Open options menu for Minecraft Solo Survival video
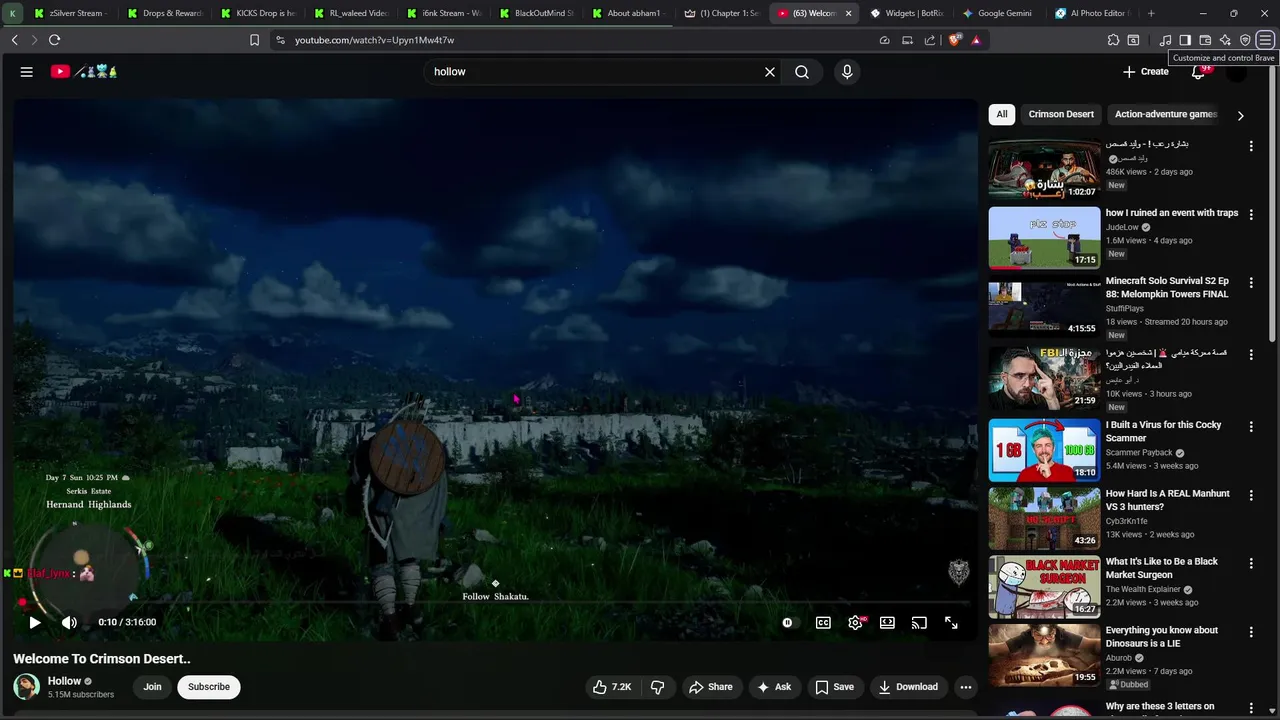1280x720 pixels. point(1250,284)
